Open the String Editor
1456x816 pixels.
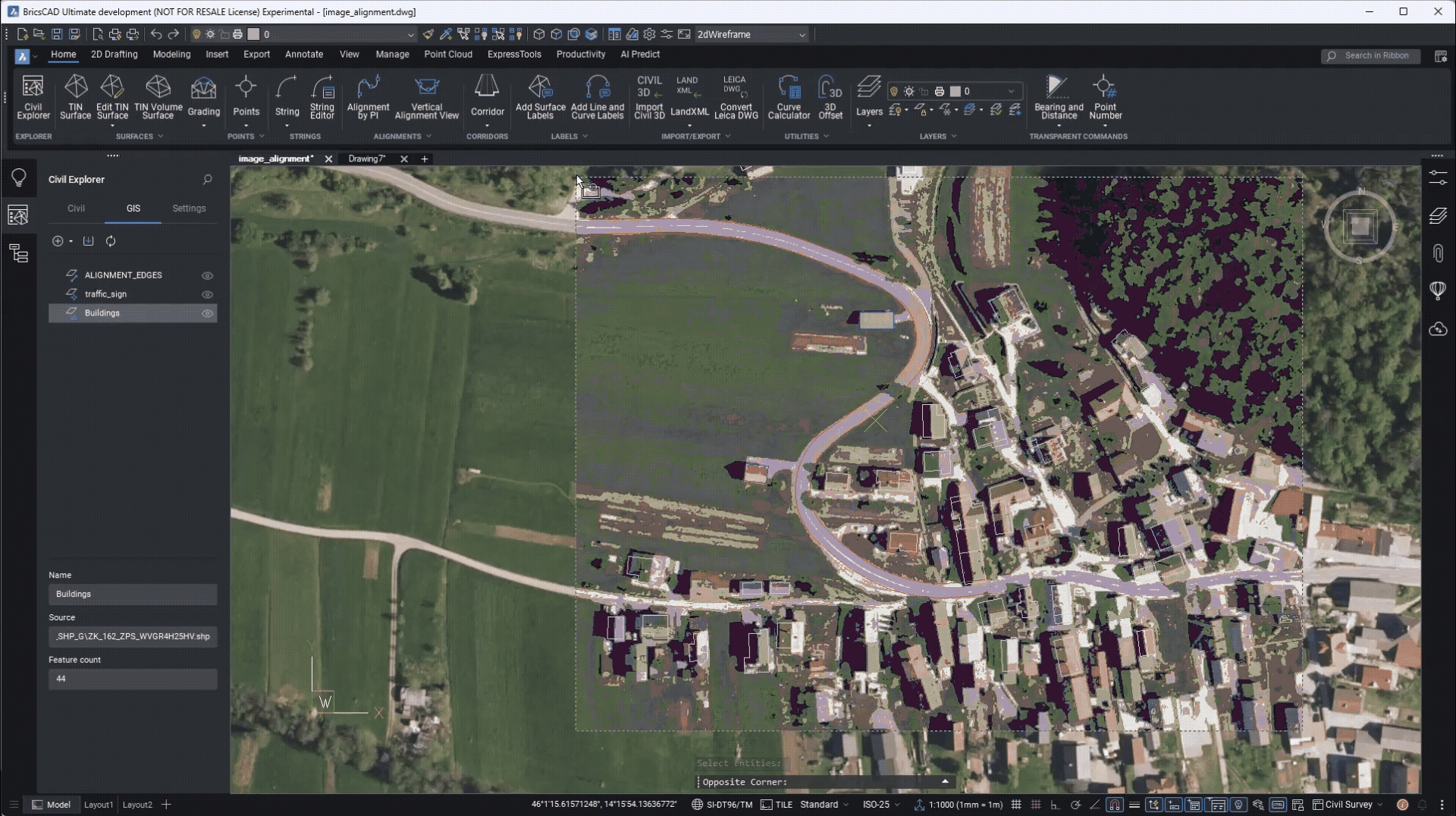(322, 97)
